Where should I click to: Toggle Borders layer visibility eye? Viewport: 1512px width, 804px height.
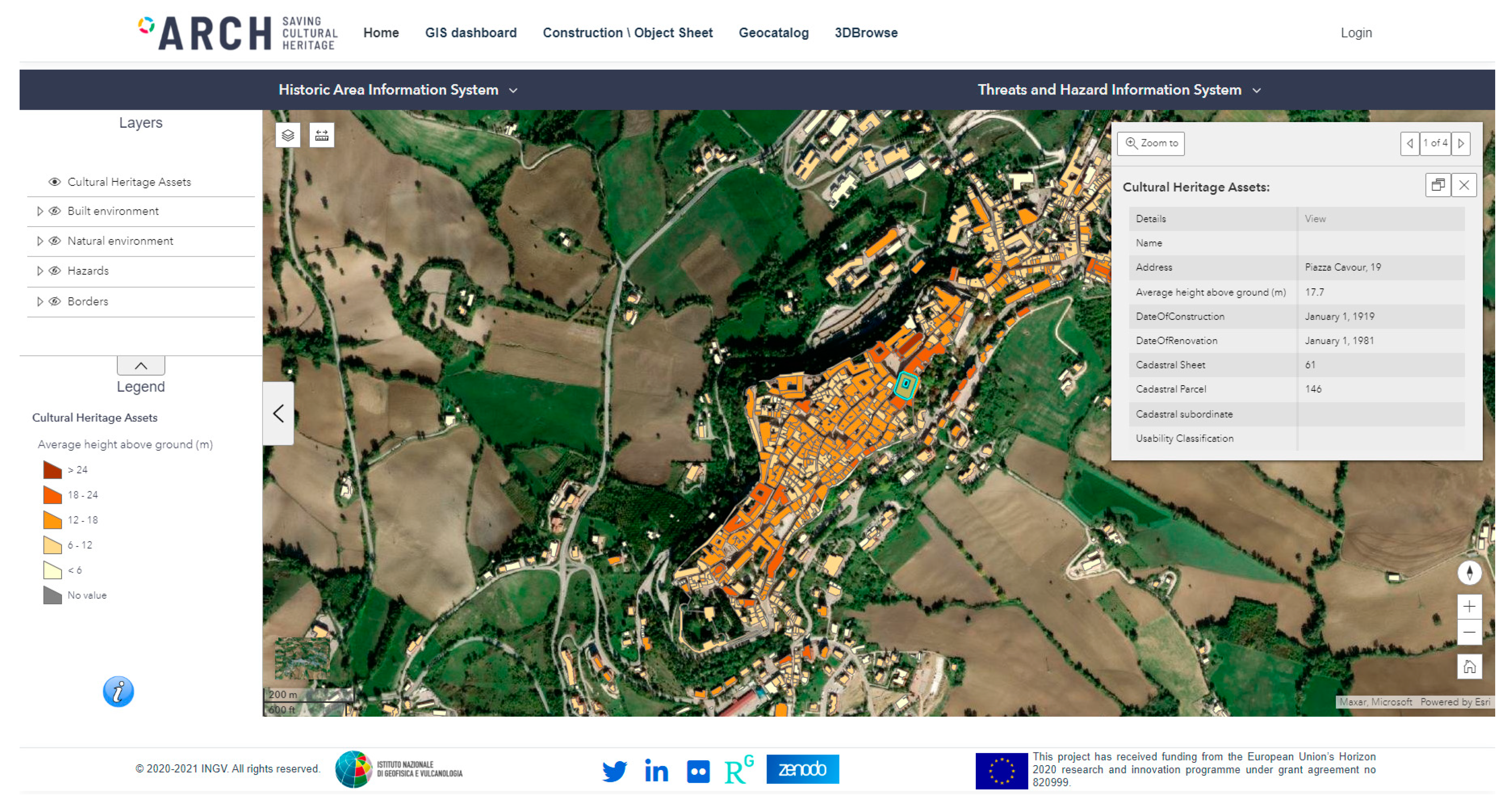(x=54, y=301)
